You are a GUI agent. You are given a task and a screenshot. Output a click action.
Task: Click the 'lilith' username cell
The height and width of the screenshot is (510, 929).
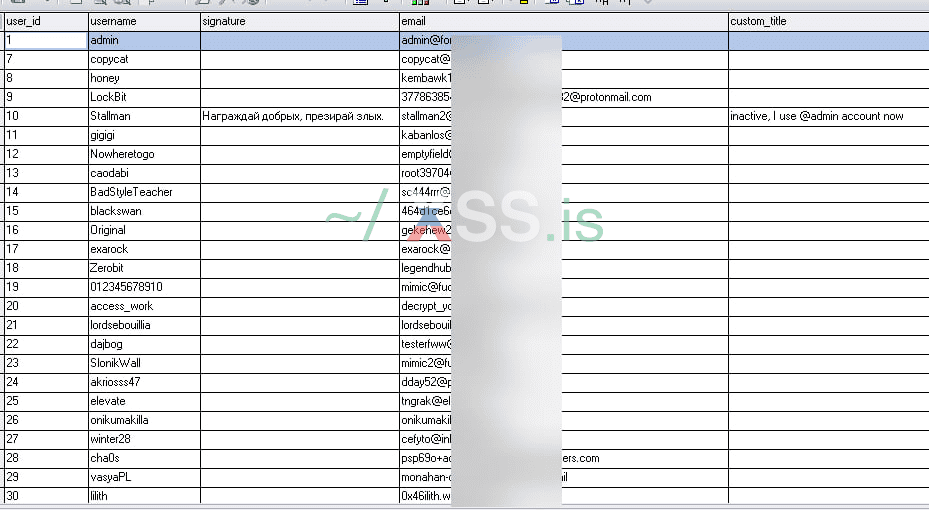pos(144,496)
